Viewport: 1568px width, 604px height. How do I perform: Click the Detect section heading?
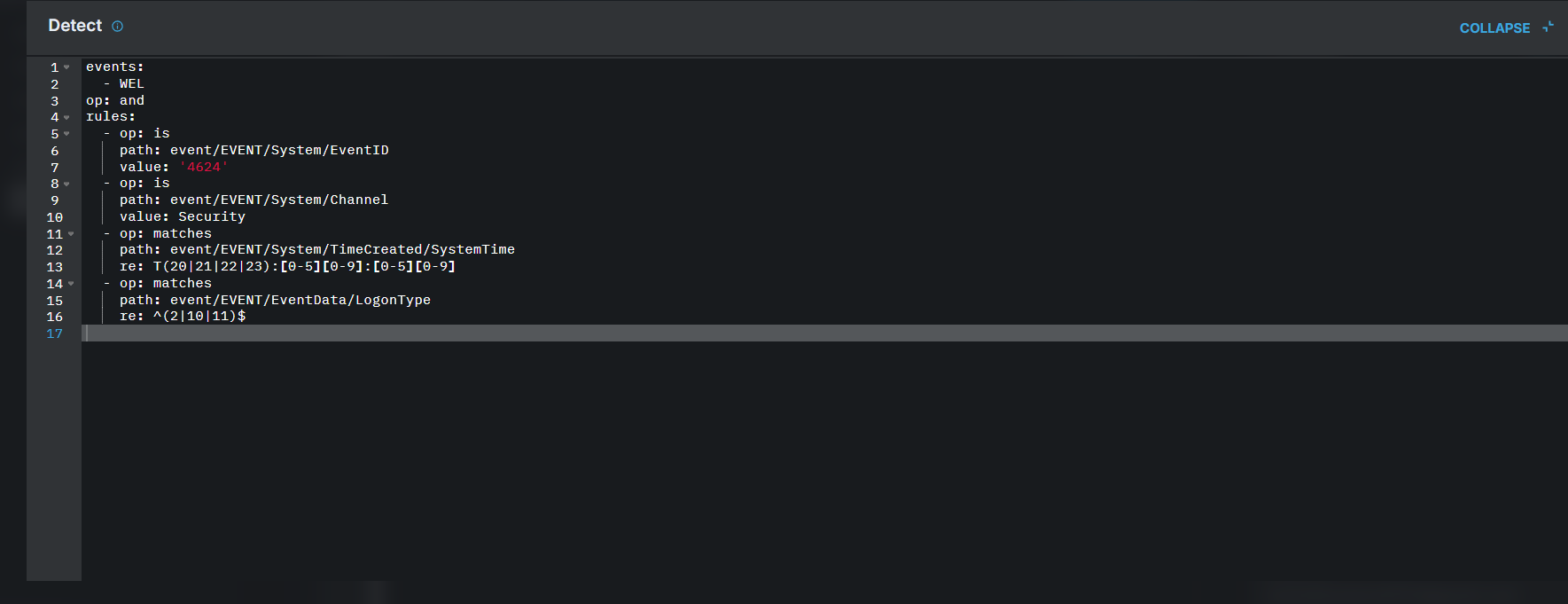pyautogui.click(x=75, y=26)
